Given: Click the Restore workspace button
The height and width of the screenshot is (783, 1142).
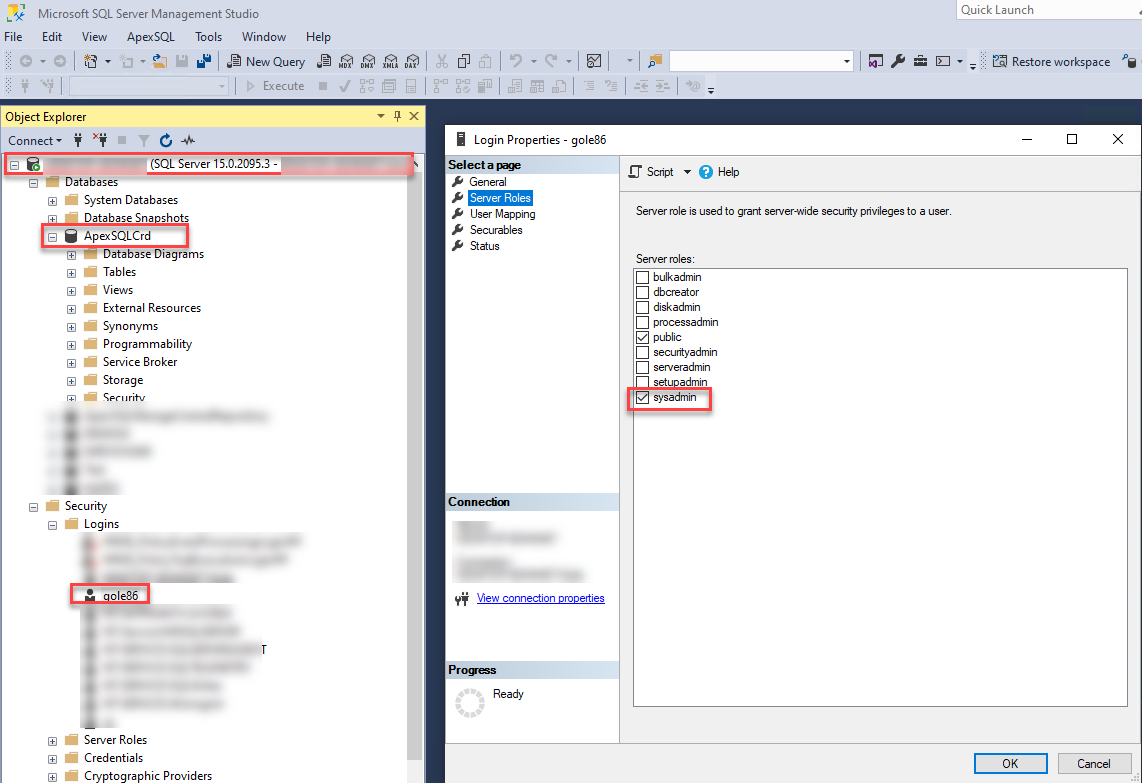Looking at the screenshot, I should tap(1052, 62).
